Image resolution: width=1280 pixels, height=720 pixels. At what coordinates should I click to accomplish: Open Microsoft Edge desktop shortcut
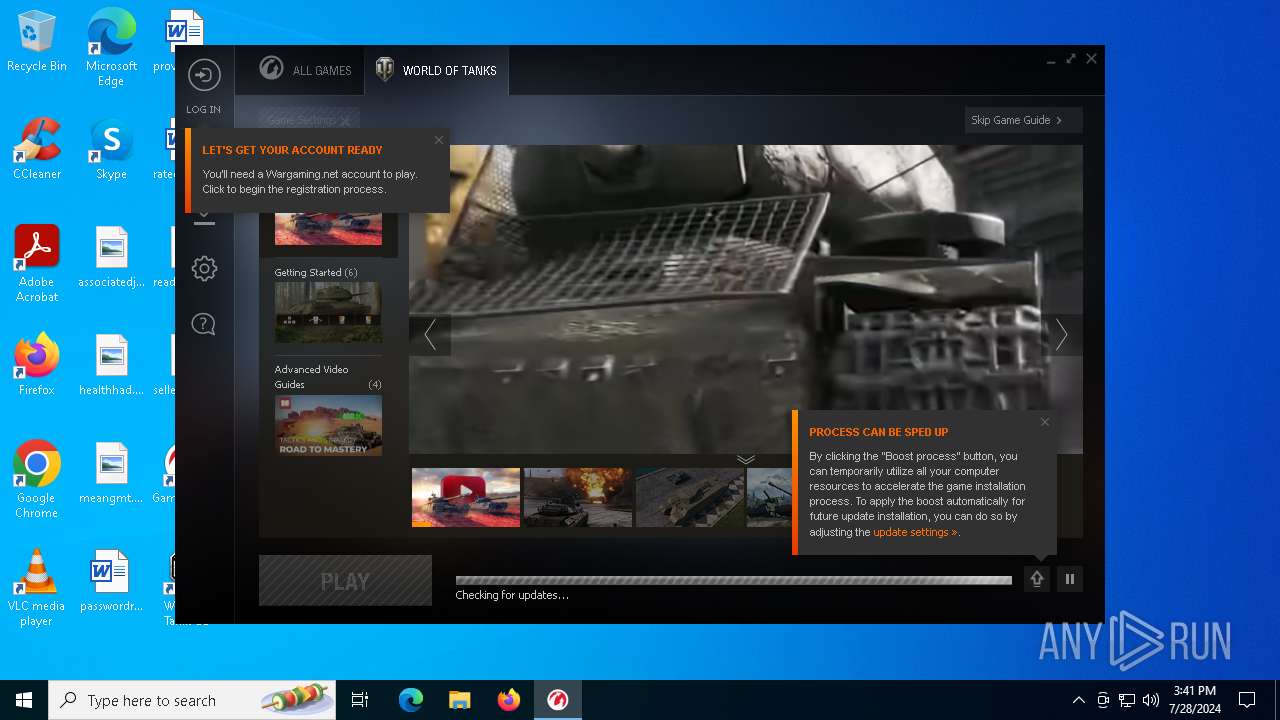point(111,47)
